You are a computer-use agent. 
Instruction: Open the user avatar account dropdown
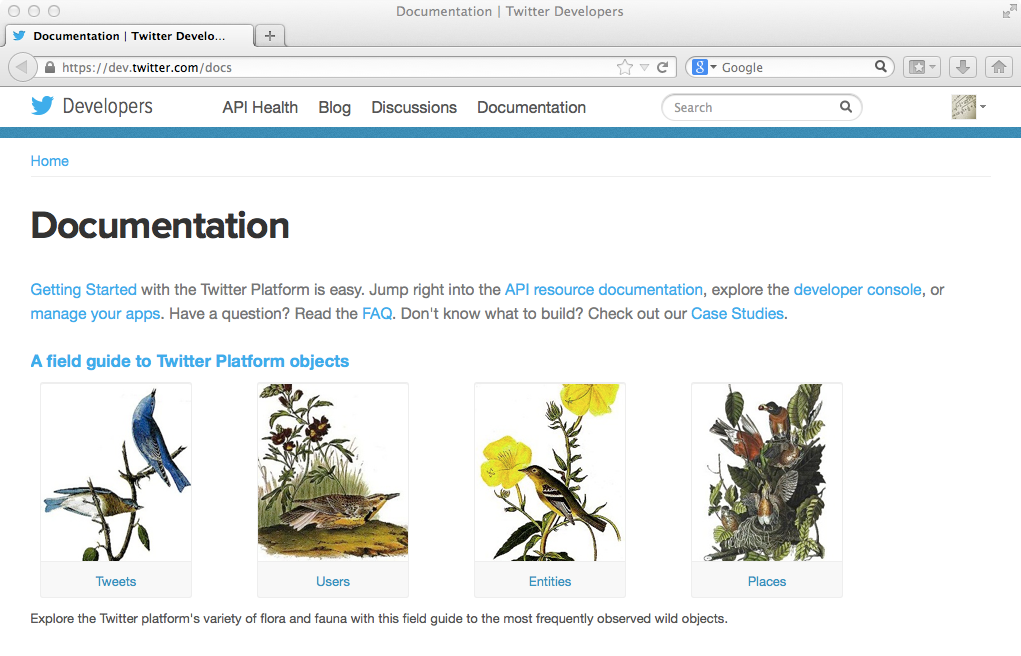pyautogui.click(x=968, y=107)
